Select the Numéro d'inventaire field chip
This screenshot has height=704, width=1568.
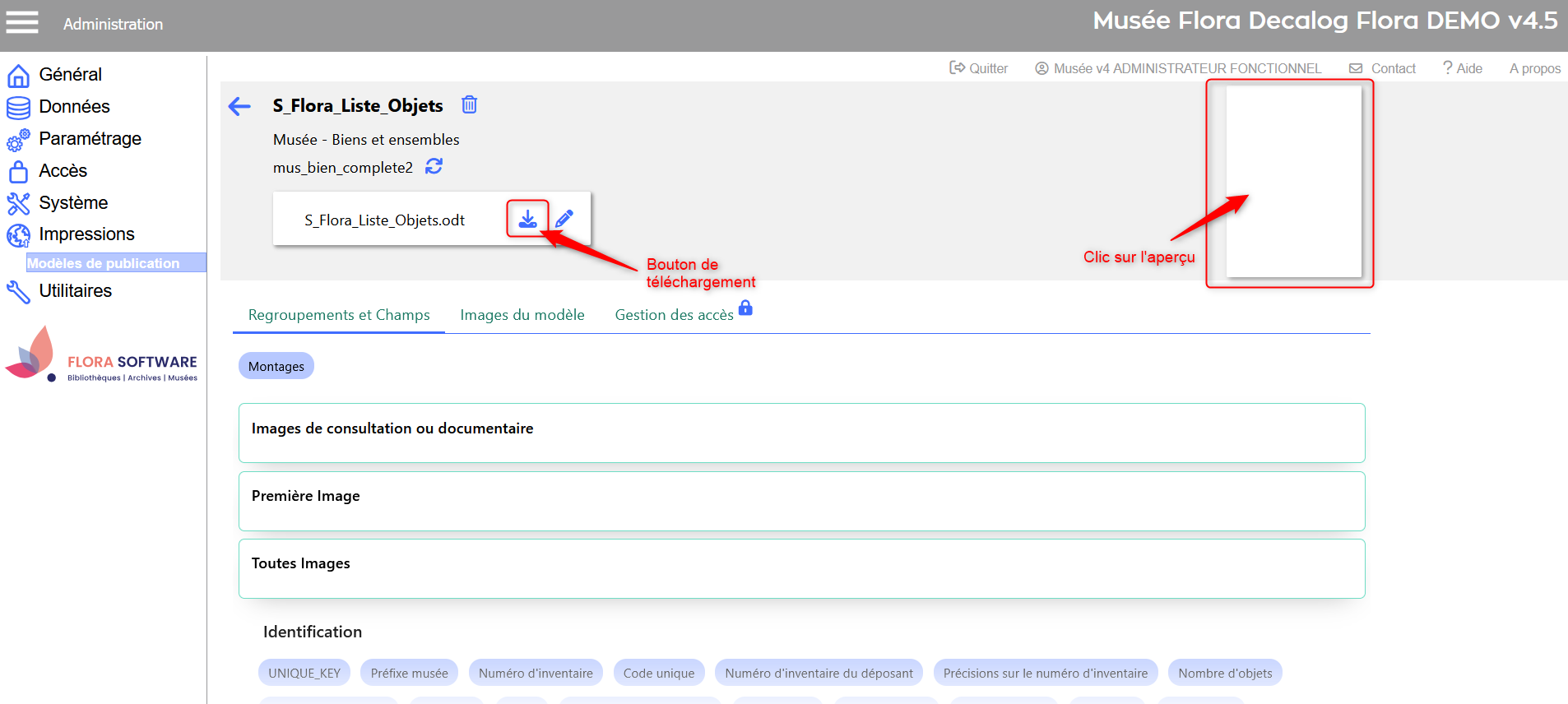536,673
